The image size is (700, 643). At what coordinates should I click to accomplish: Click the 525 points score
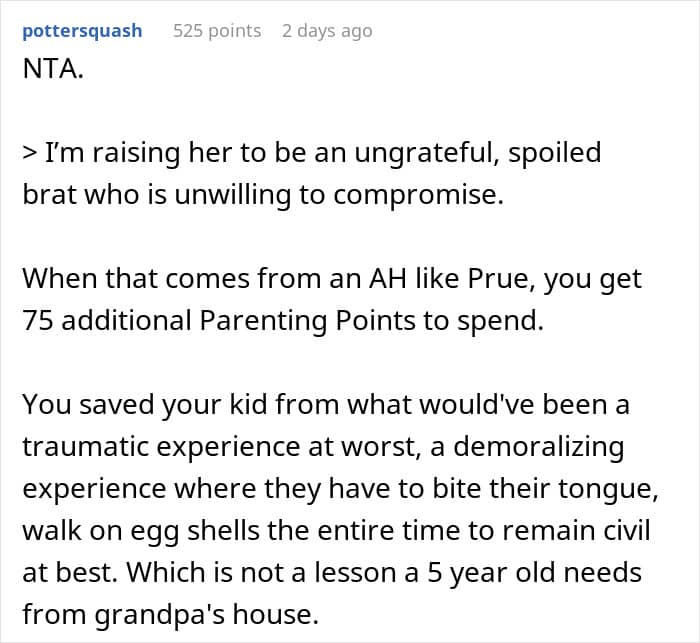(217, 31)
